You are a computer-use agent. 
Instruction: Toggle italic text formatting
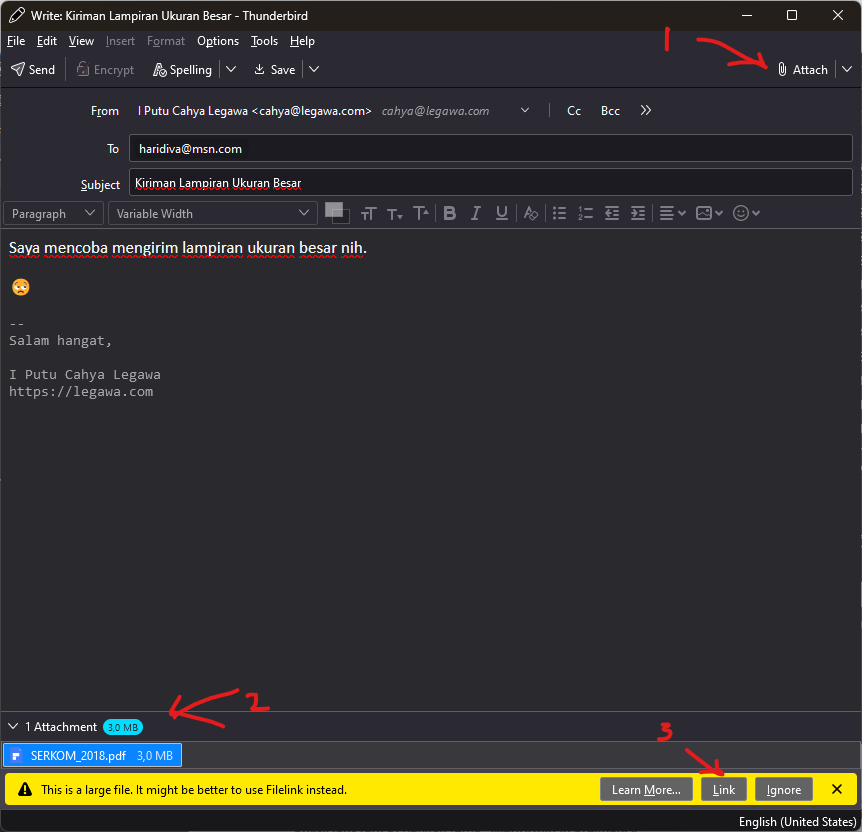[476, 213]
